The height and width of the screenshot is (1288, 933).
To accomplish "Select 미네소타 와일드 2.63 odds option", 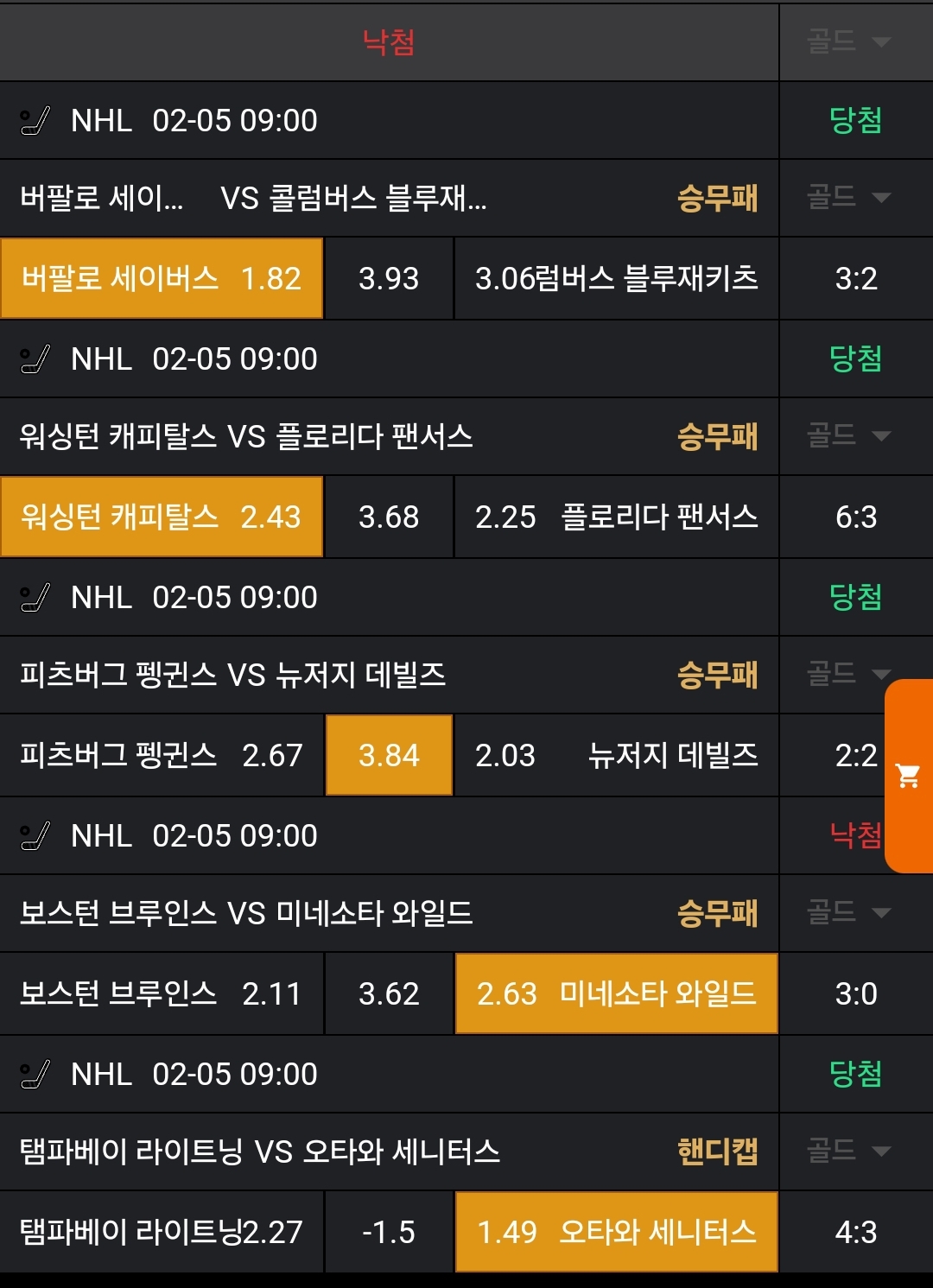I will click(616, 994).
